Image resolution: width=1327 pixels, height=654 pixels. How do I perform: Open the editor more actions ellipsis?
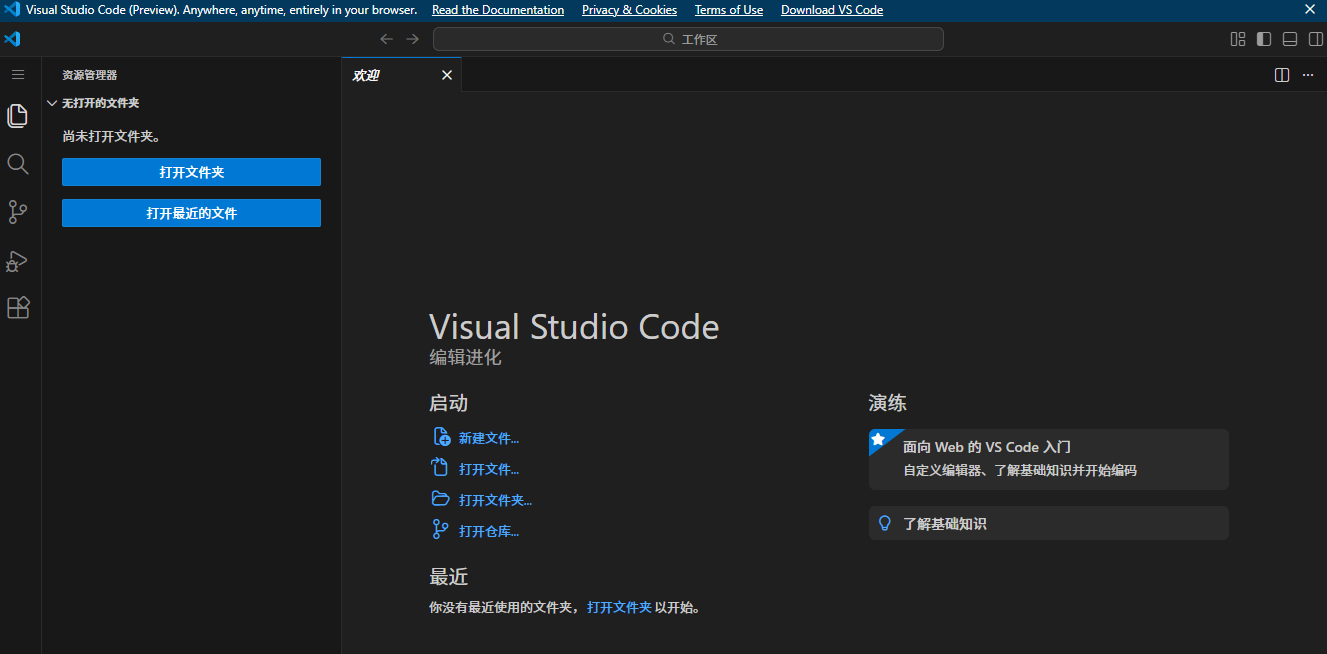click(x=1308, y=75)
